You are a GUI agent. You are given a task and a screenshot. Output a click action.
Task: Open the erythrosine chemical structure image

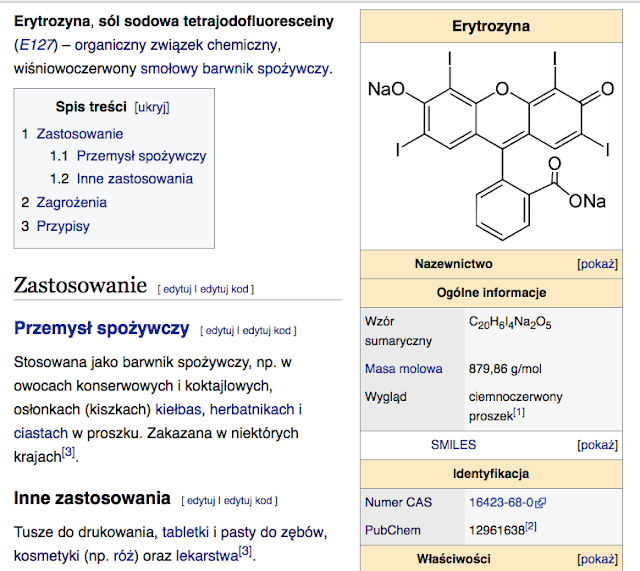point(491,146)
